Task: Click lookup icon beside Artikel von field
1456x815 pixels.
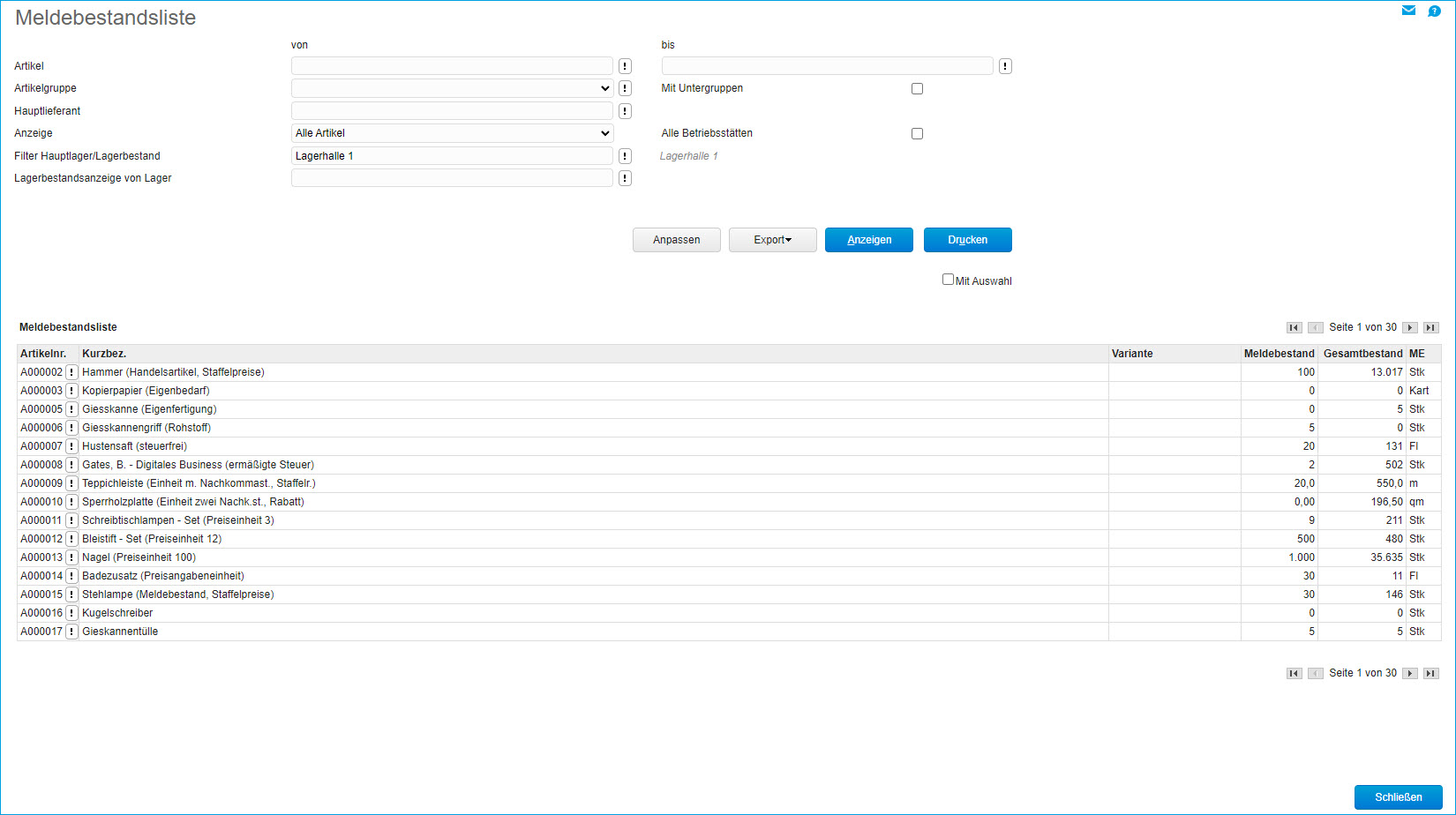Action: pyautogui.click(x=625, y=66)
